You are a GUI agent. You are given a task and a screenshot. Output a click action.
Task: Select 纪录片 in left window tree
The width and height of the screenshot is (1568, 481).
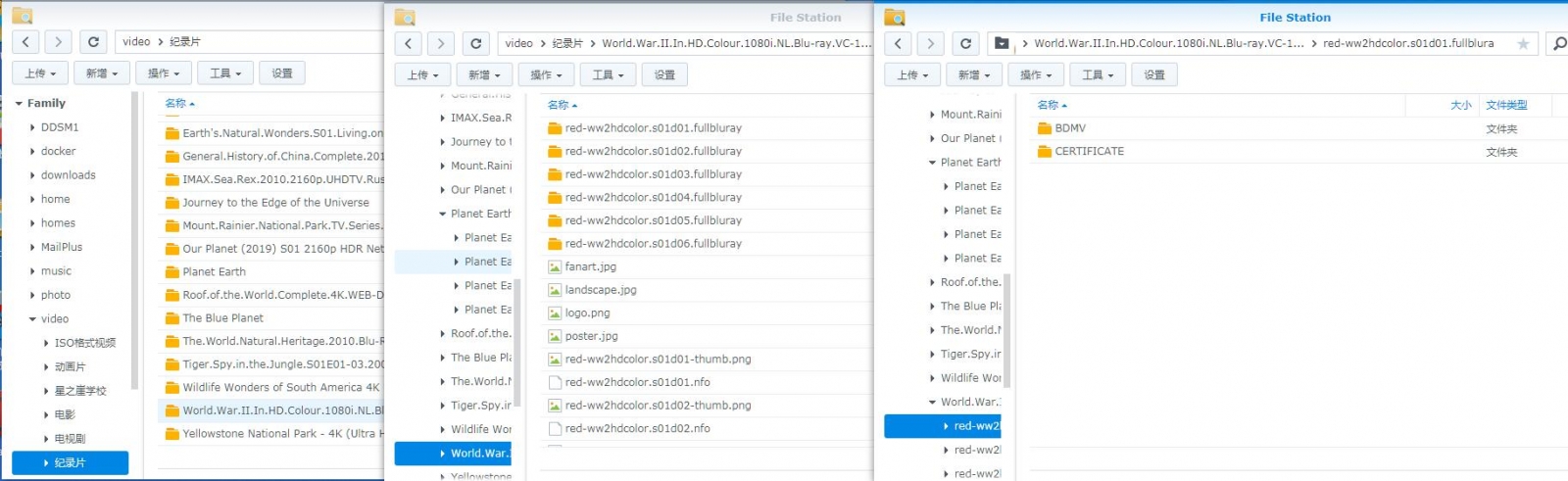pyautogui.click(x=70, y=462)
